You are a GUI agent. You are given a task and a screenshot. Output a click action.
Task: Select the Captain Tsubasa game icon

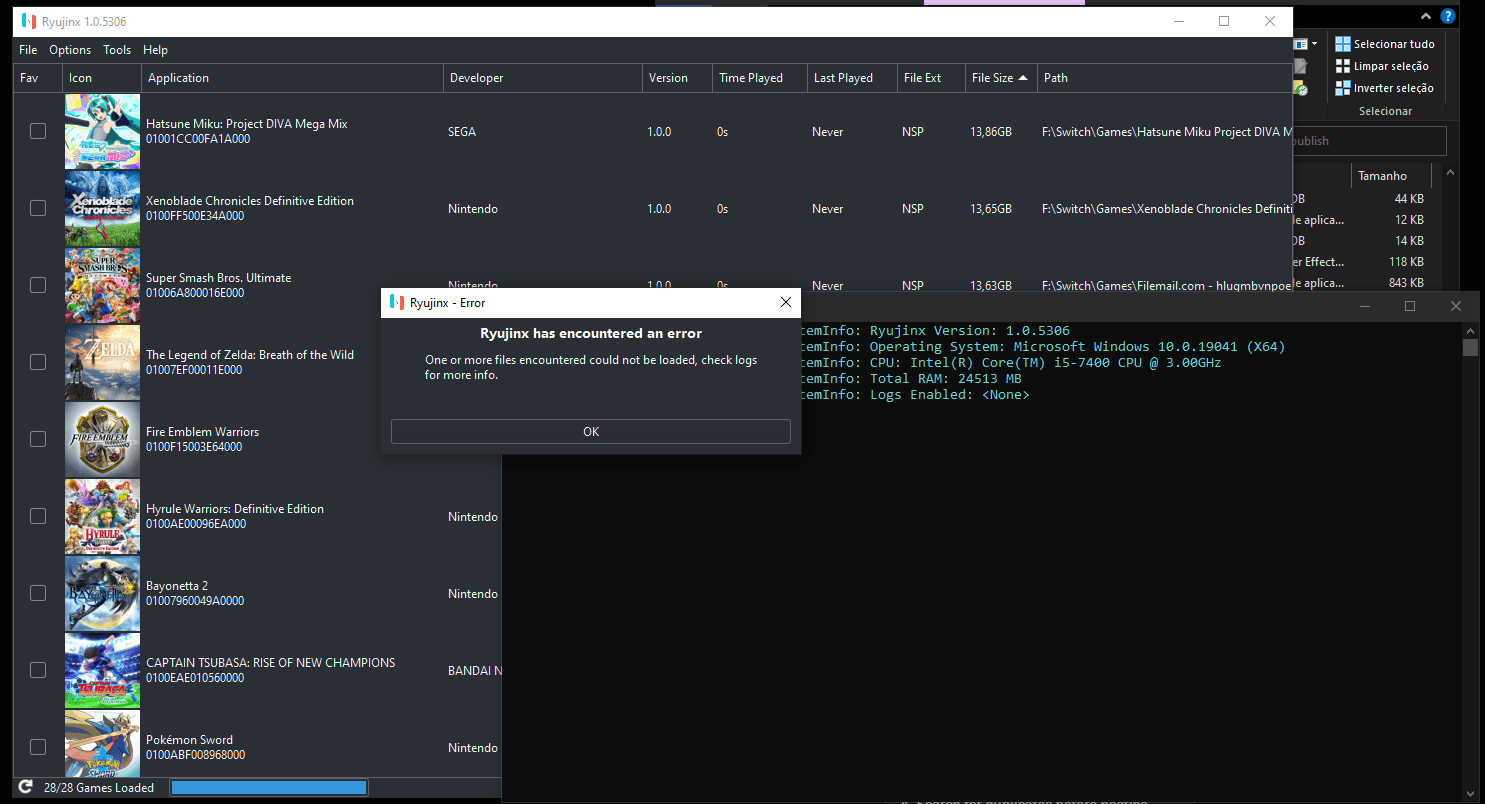point(102,671)
